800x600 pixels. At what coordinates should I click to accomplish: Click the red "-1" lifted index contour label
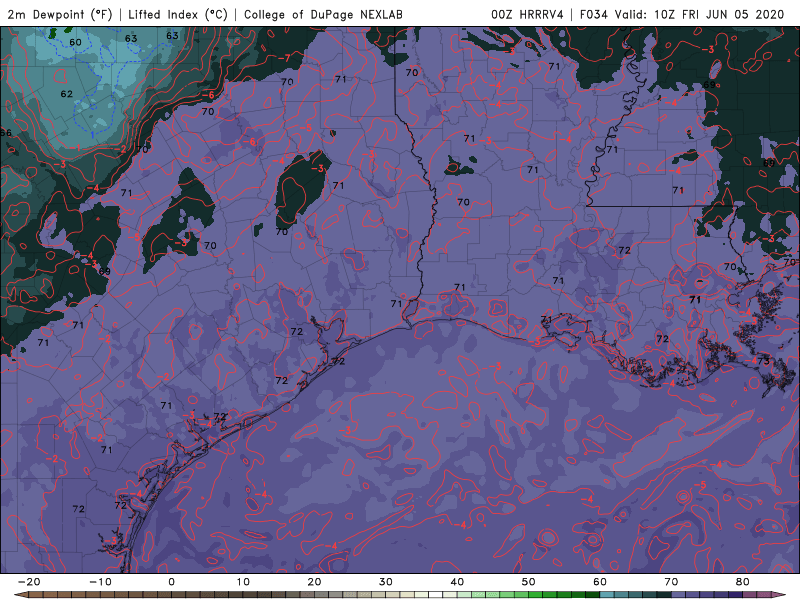coord(76,148)
